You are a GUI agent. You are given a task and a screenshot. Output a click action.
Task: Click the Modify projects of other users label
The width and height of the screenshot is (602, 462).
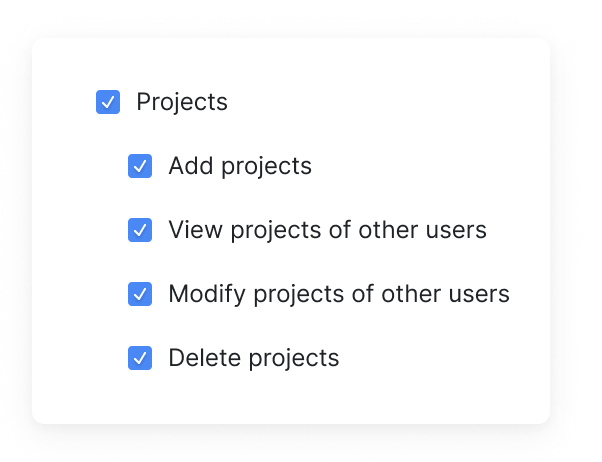click(339, 295)
